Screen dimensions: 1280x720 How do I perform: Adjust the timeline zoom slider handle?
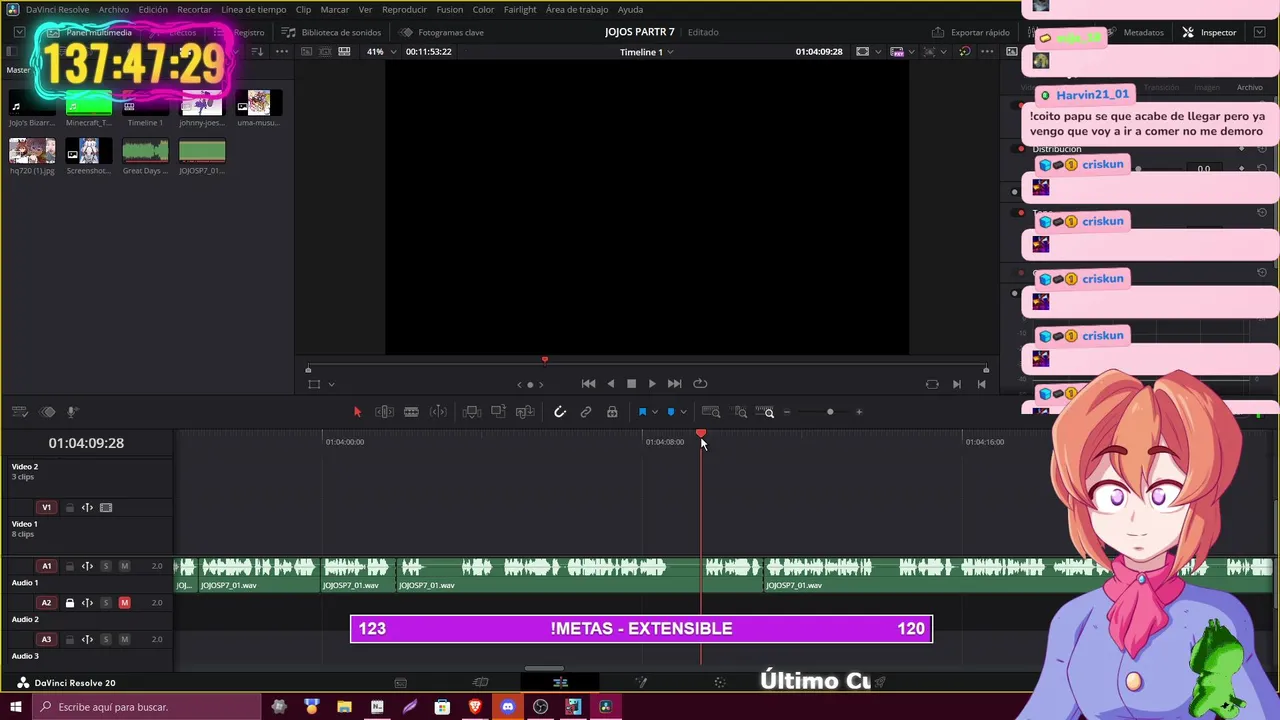[x=830, y=412]
